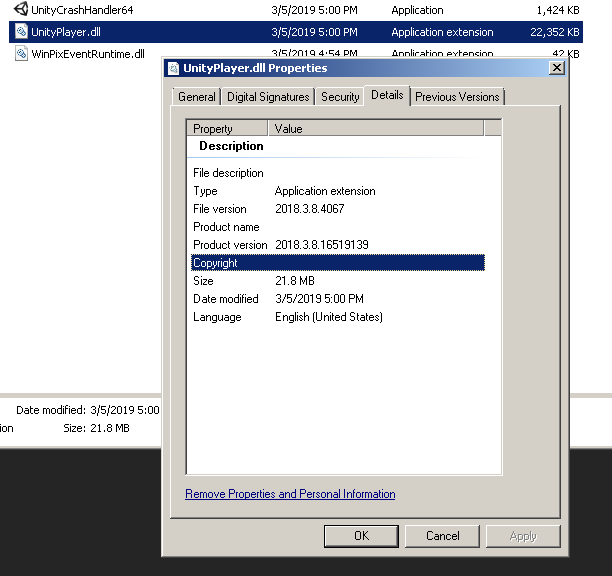Viewport: 612px width, 576px height.
Task: Click the Language value English (United States)
Action: pyautogui.click(x=329, y=316)
